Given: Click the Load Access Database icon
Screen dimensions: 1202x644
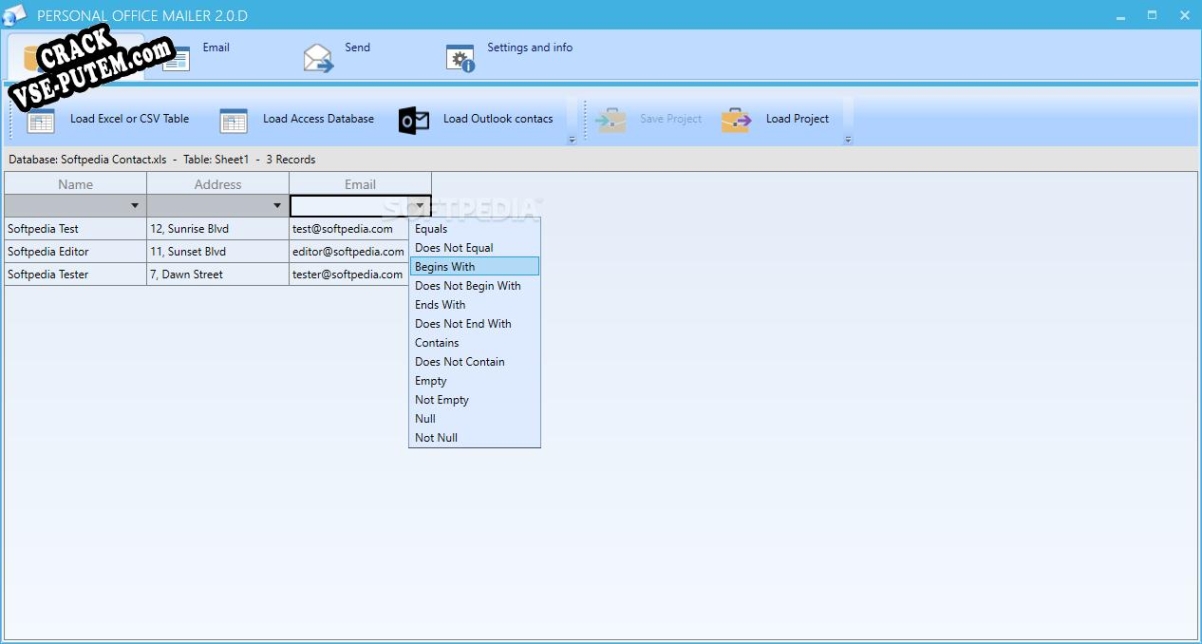Looking at the screenshot, I should [233, 120].
